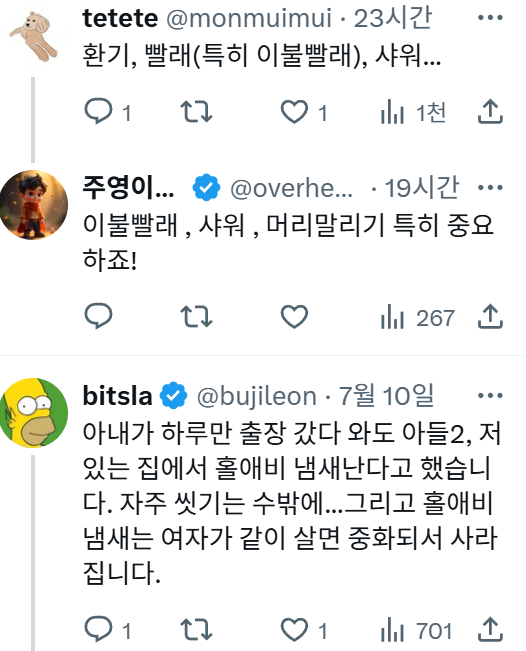The width and height of the screenshot is (526, 651).
Task: Retweet bitsla's post
Action: point(196,629)
